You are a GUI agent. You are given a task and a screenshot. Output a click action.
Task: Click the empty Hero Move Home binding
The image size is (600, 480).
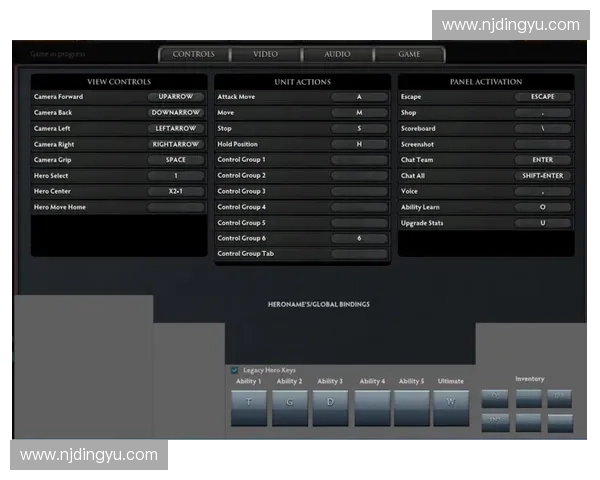tap(175, 207)
